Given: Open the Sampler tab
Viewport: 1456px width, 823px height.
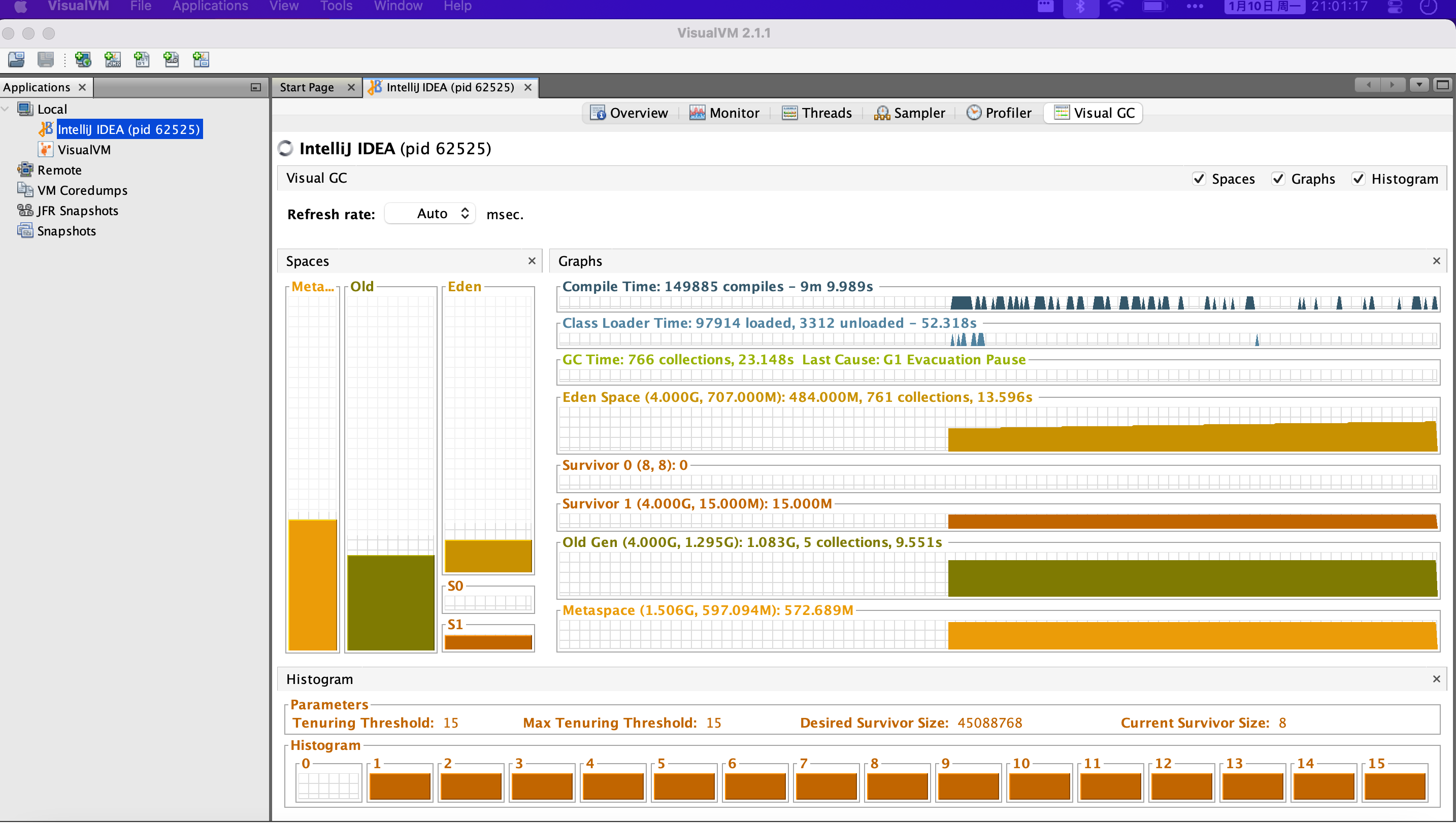Looking at the screenshot, I should pyautogui.click(x=910, y=113).
